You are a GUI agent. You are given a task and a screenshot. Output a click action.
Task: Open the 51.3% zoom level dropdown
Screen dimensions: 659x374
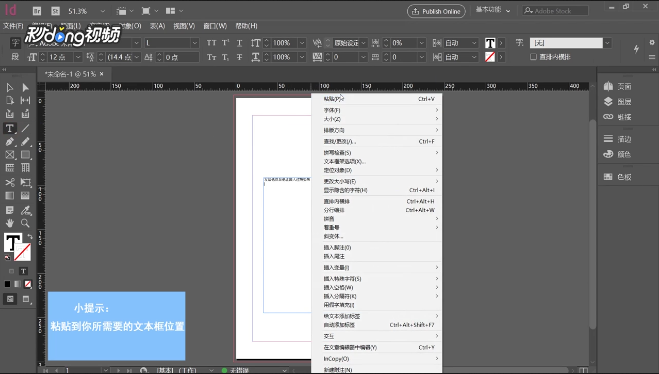(103, 11)
